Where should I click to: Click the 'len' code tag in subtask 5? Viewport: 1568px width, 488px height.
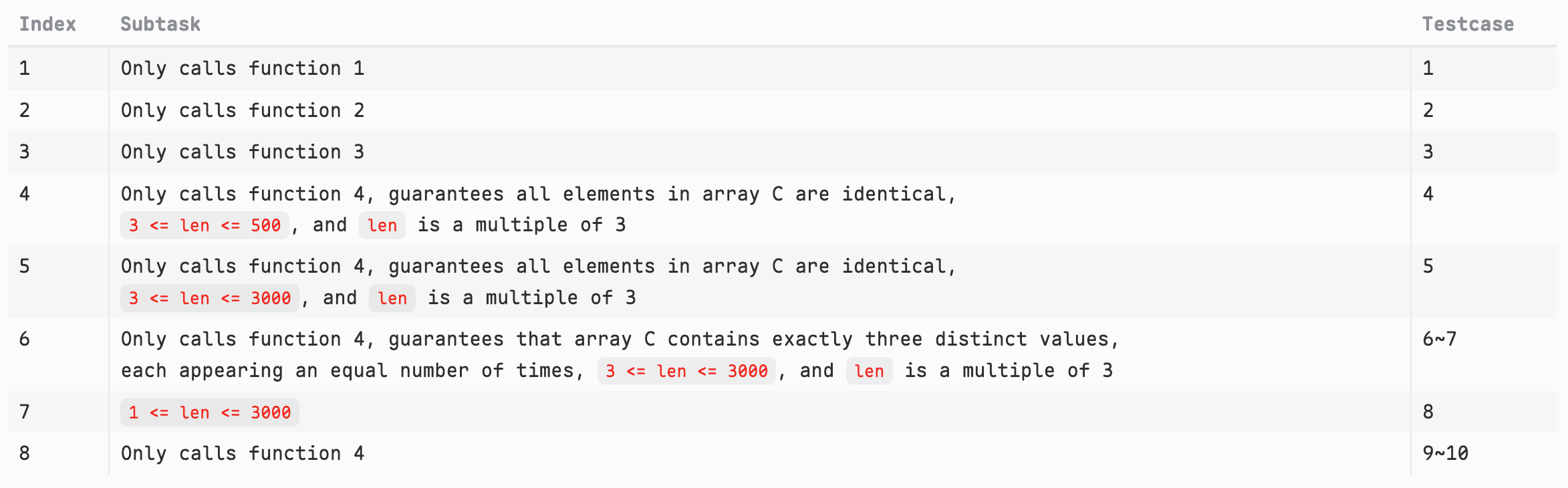pyautogui.click(x=392, y=298)
